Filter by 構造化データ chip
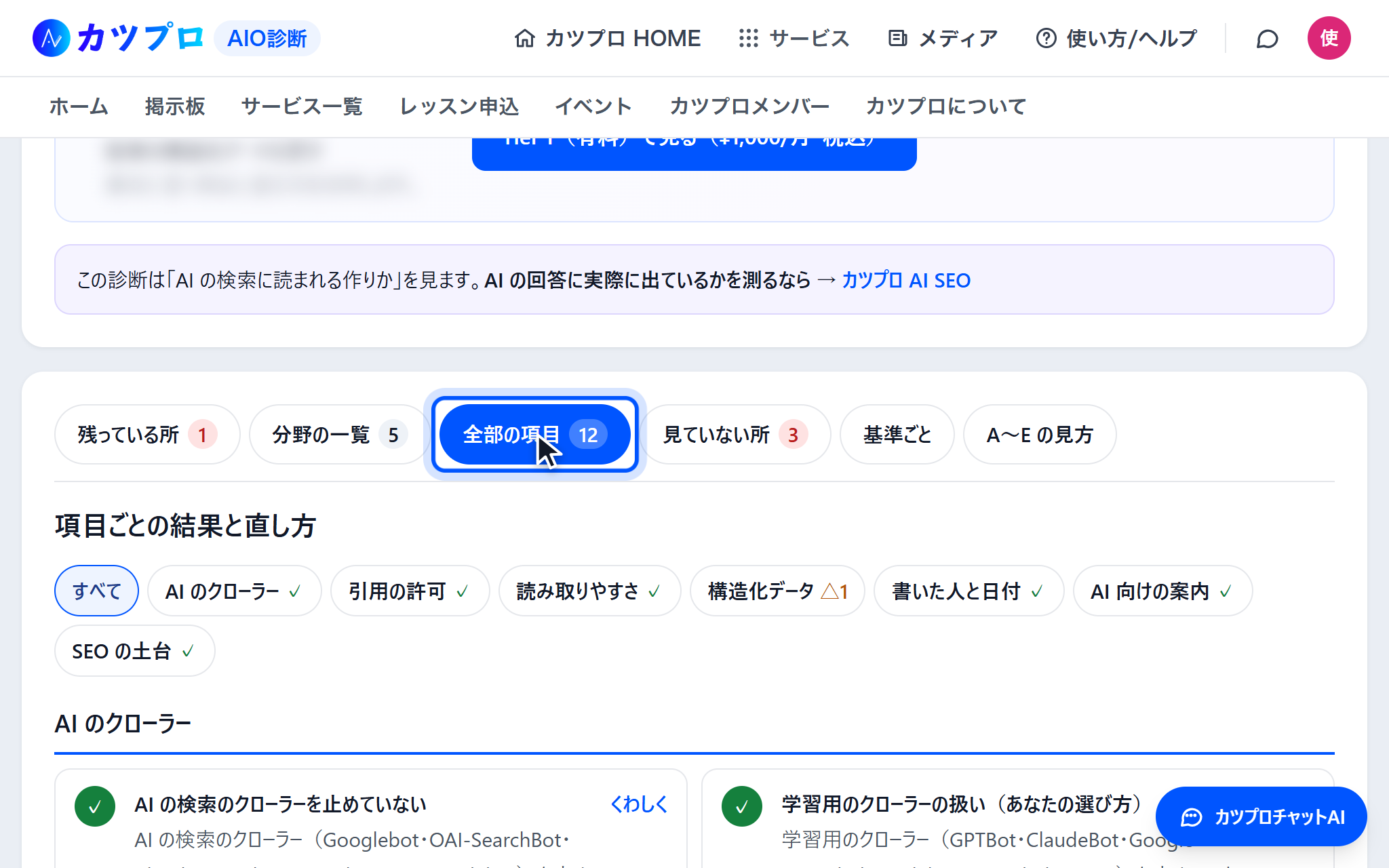This screenshot has width=1389, height=868. 777,591
